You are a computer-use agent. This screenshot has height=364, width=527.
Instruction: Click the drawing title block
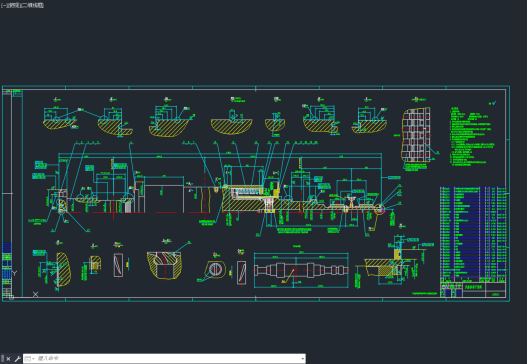[x=473, y=290]
